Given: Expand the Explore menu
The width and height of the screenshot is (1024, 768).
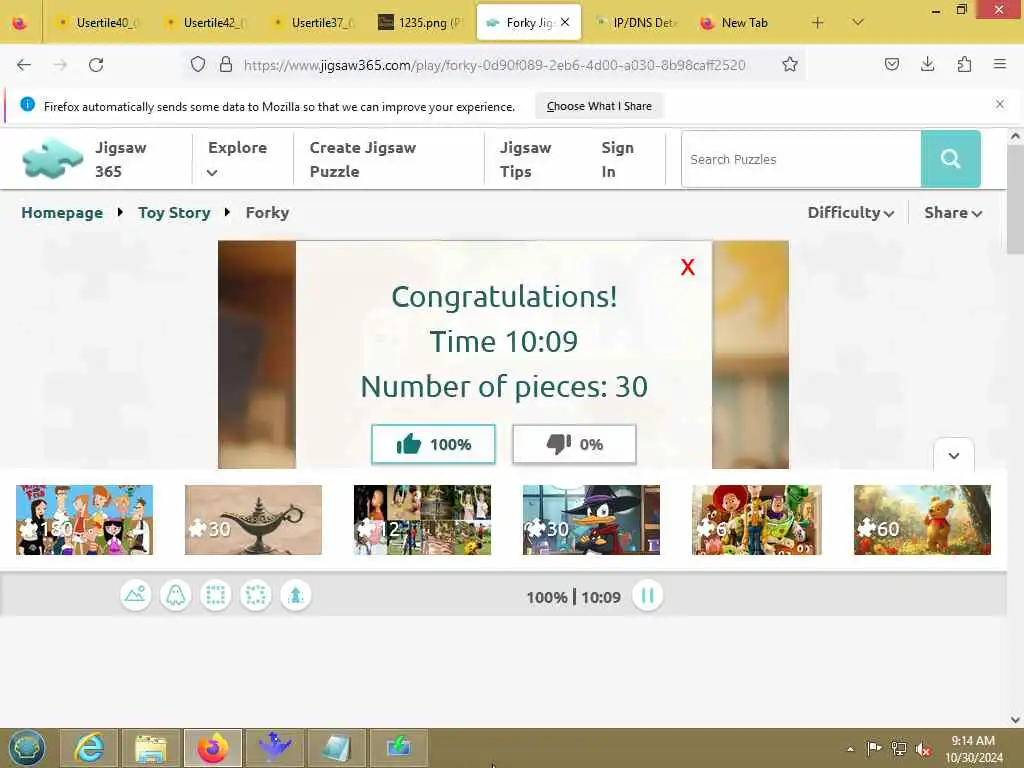Looking at the screenshot, I should tap(237, 159).
